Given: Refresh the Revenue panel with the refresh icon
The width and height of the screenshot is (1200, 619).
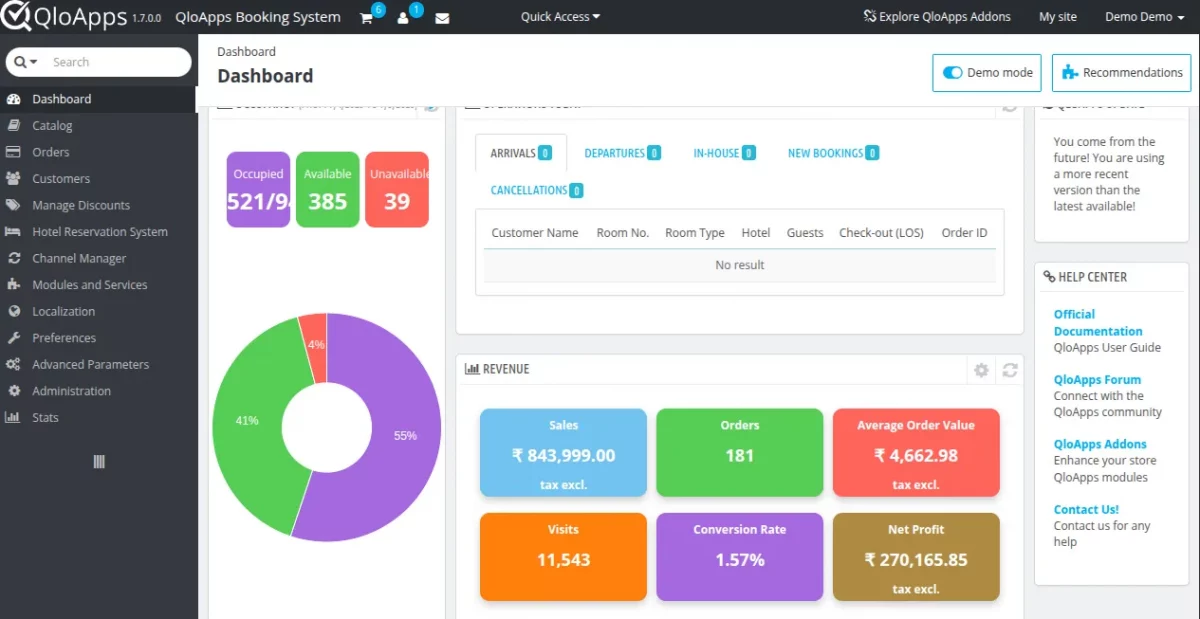Looking at the screenshot, I should [1010, 369].
